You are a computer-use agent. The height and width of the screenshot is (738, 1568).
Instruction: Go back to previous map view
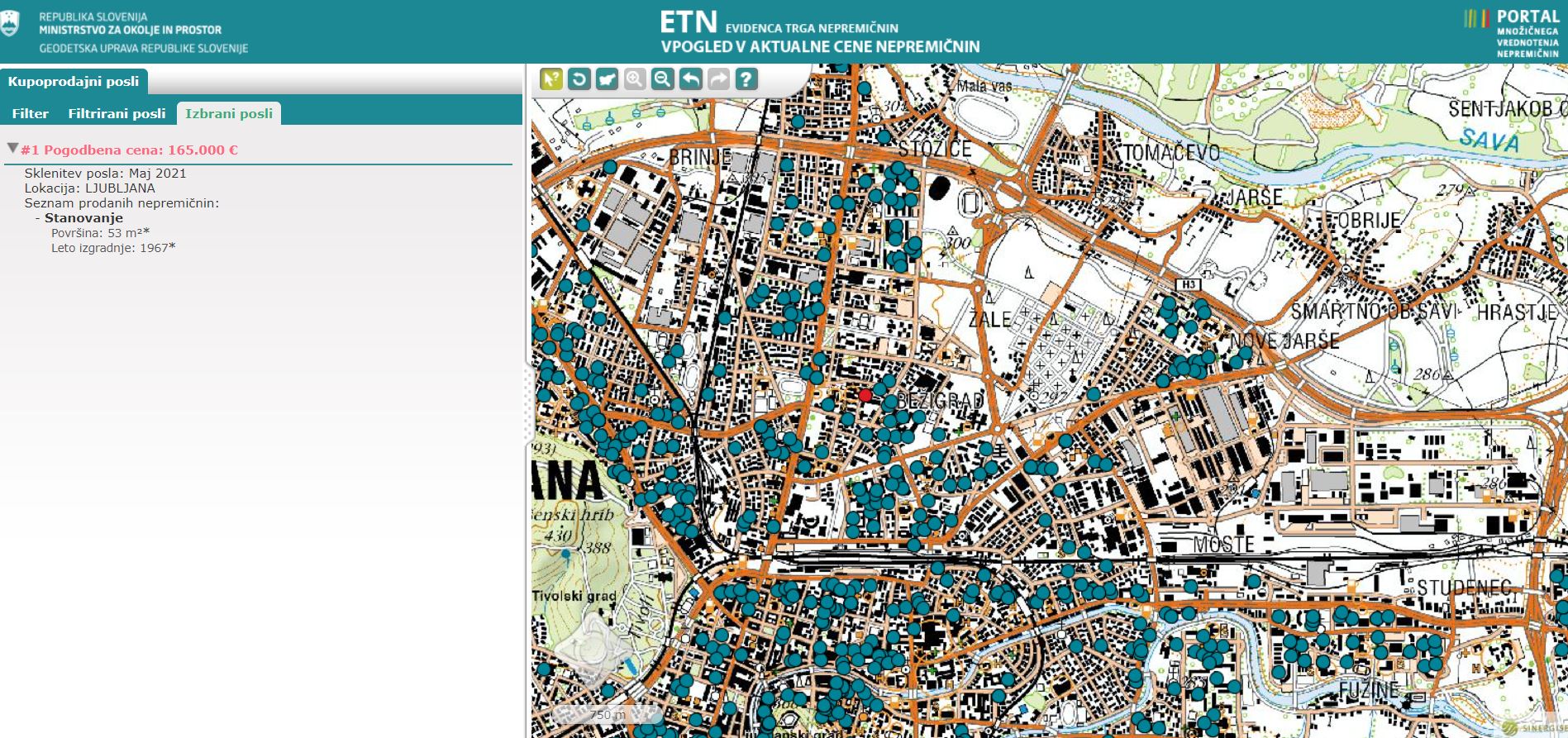[x=690, y=79]
